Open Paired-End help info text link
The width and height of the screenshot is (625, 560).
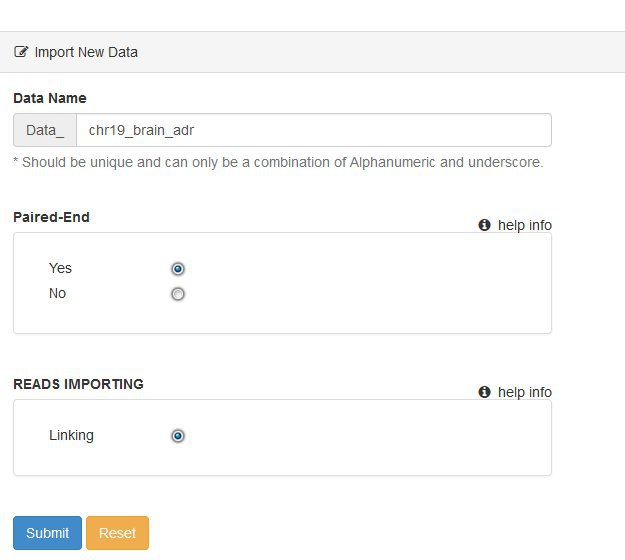pyautogui.click(x=525, y=225)
